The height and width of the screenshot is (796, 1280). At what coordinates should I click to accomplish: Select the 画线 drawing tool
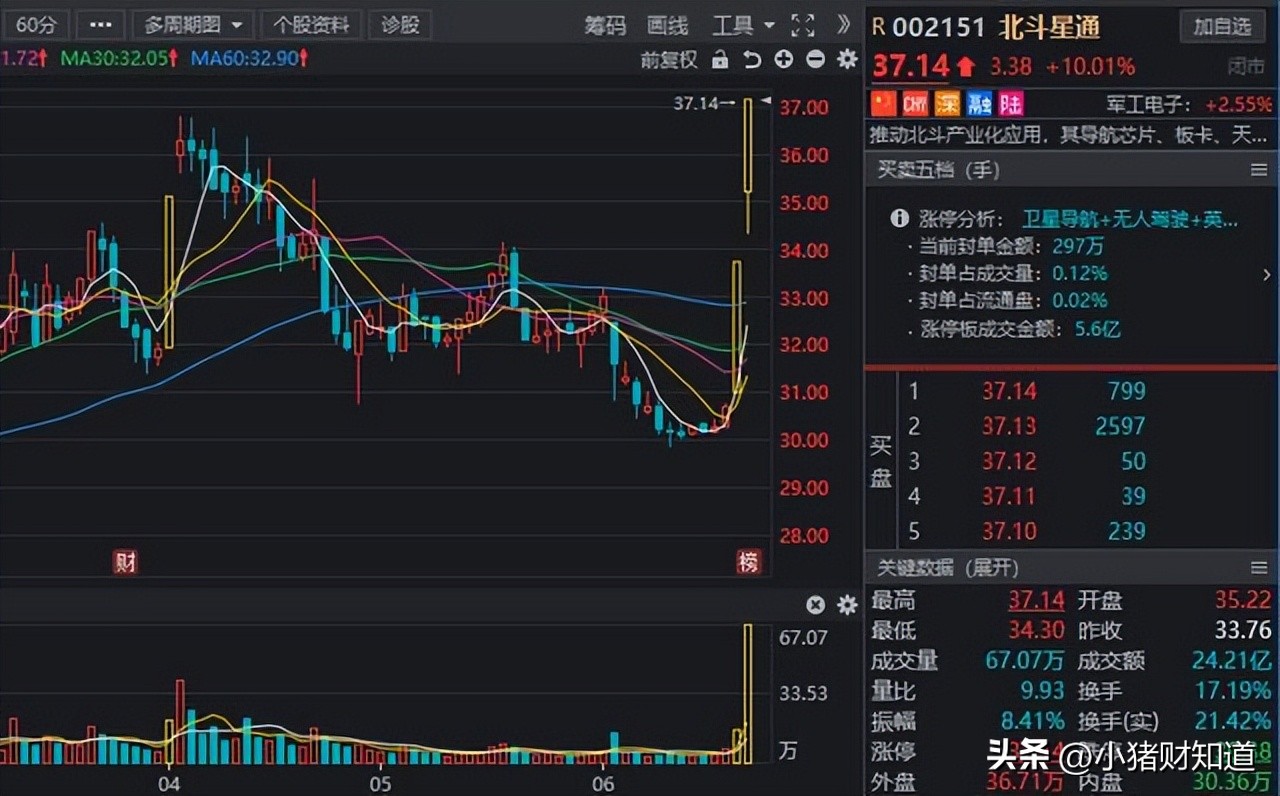[666, 26]
